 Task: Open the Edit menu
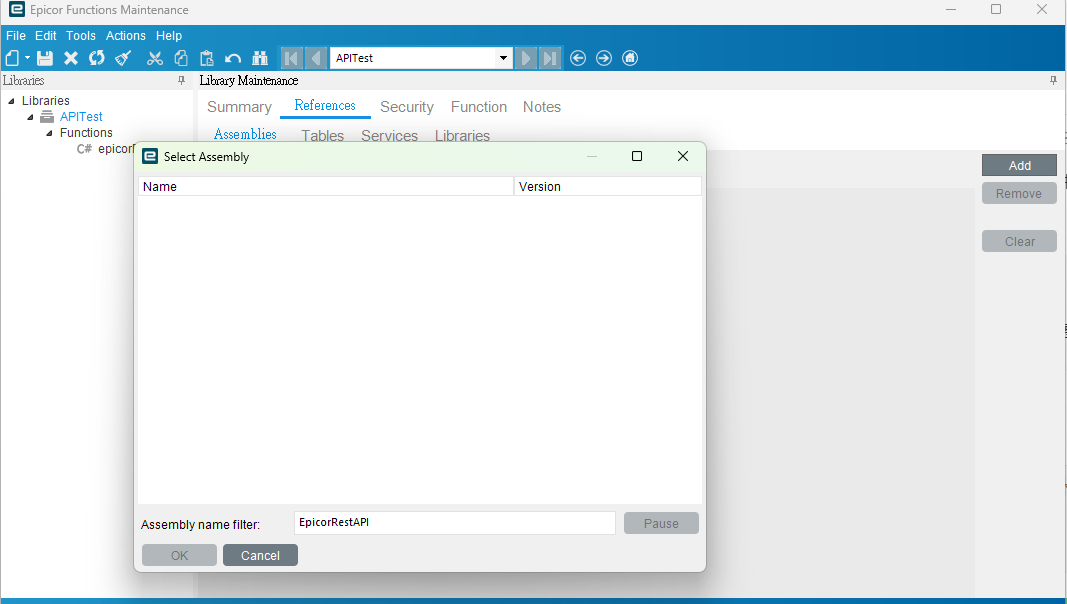[46, 35]
